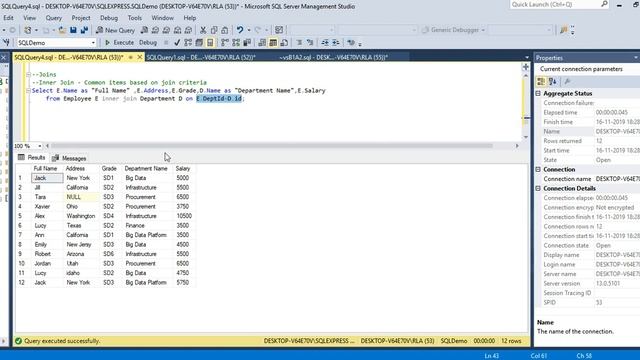Click the Parse query checkmark icon
The height and width of the screenshot is (360, 640).
(x=177, y=42)
